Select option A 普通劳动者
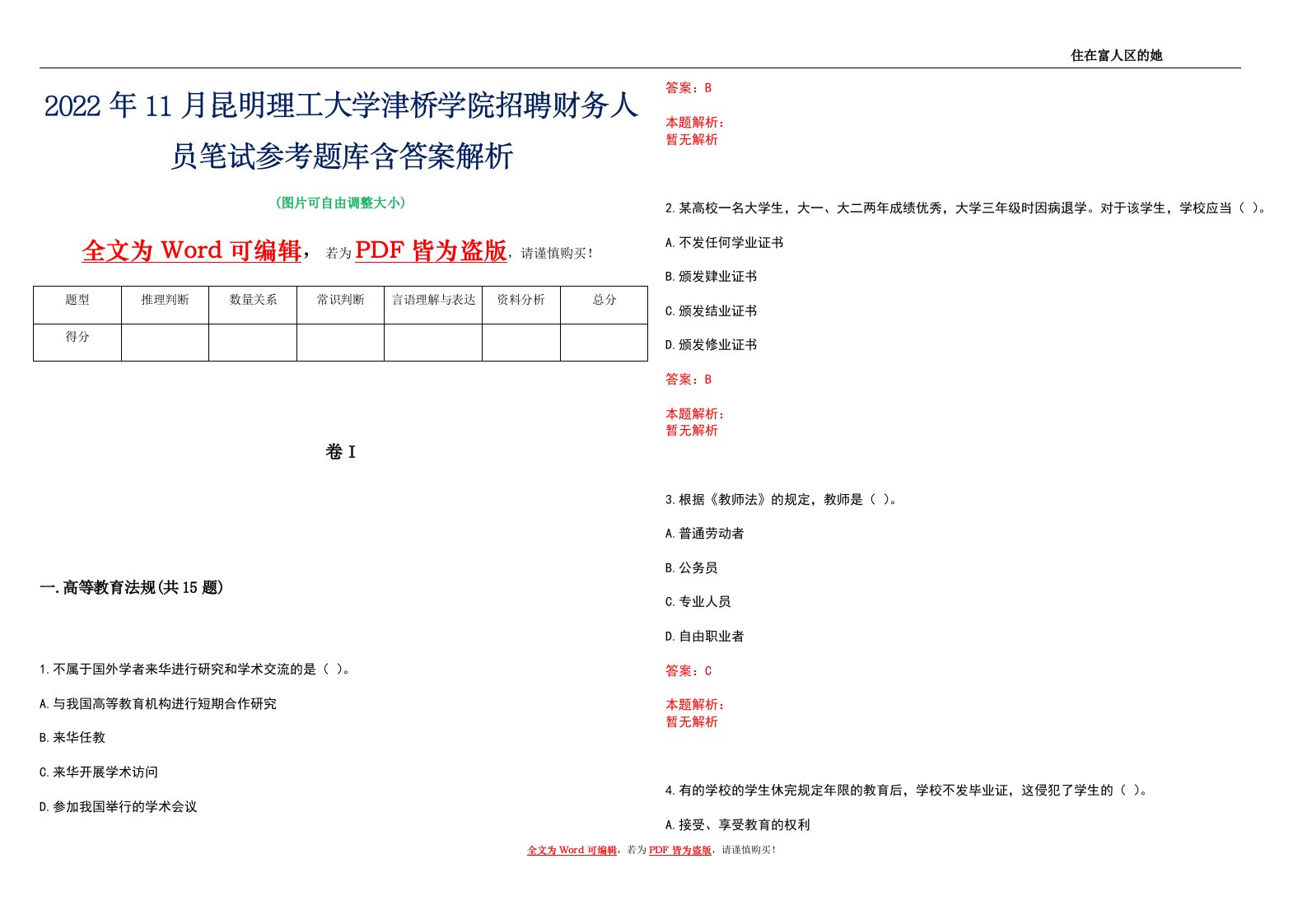 tap(705, 534)
